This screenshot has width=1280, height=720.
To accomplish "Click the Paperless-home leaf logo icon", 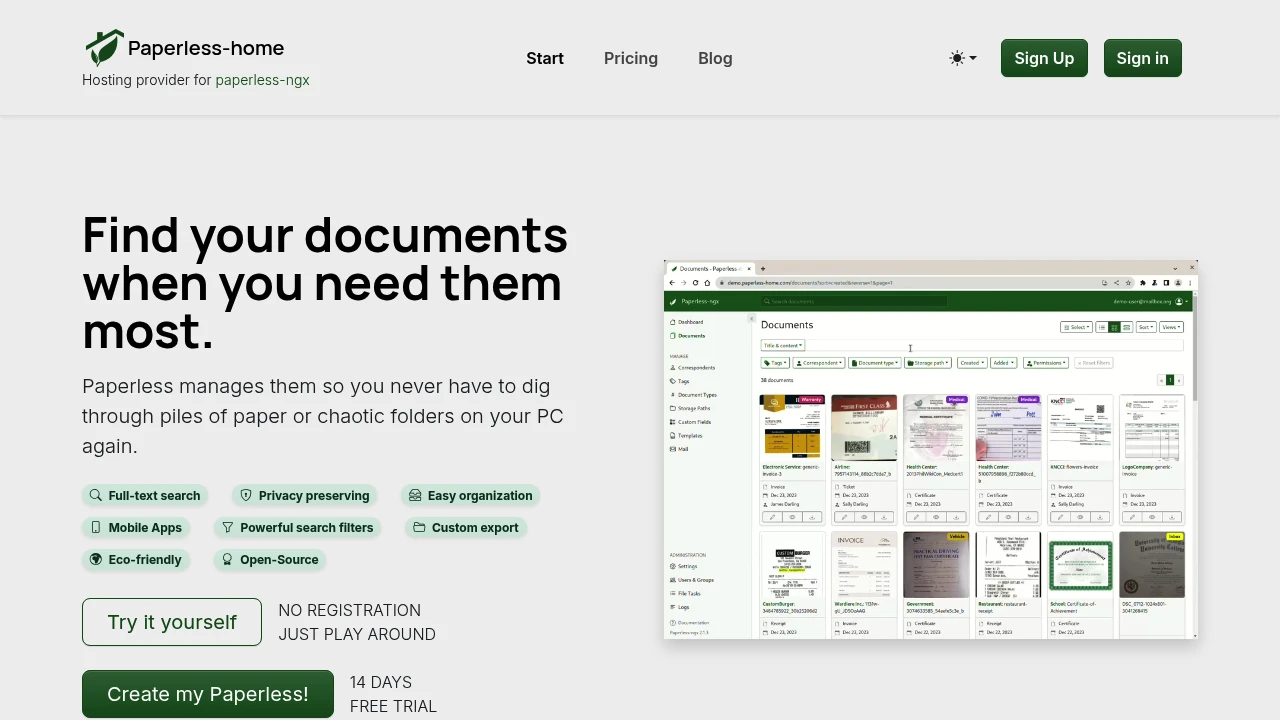I will tap(104, 48).
